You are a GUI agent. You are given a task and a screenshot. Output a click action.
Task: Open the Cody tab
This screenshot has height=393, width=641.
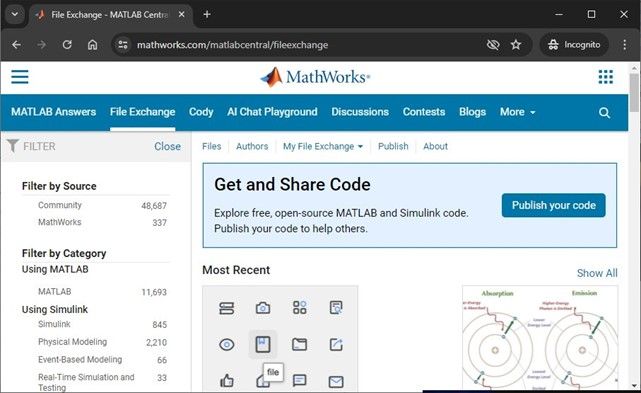pyautogui.click(x=201, y=112)
